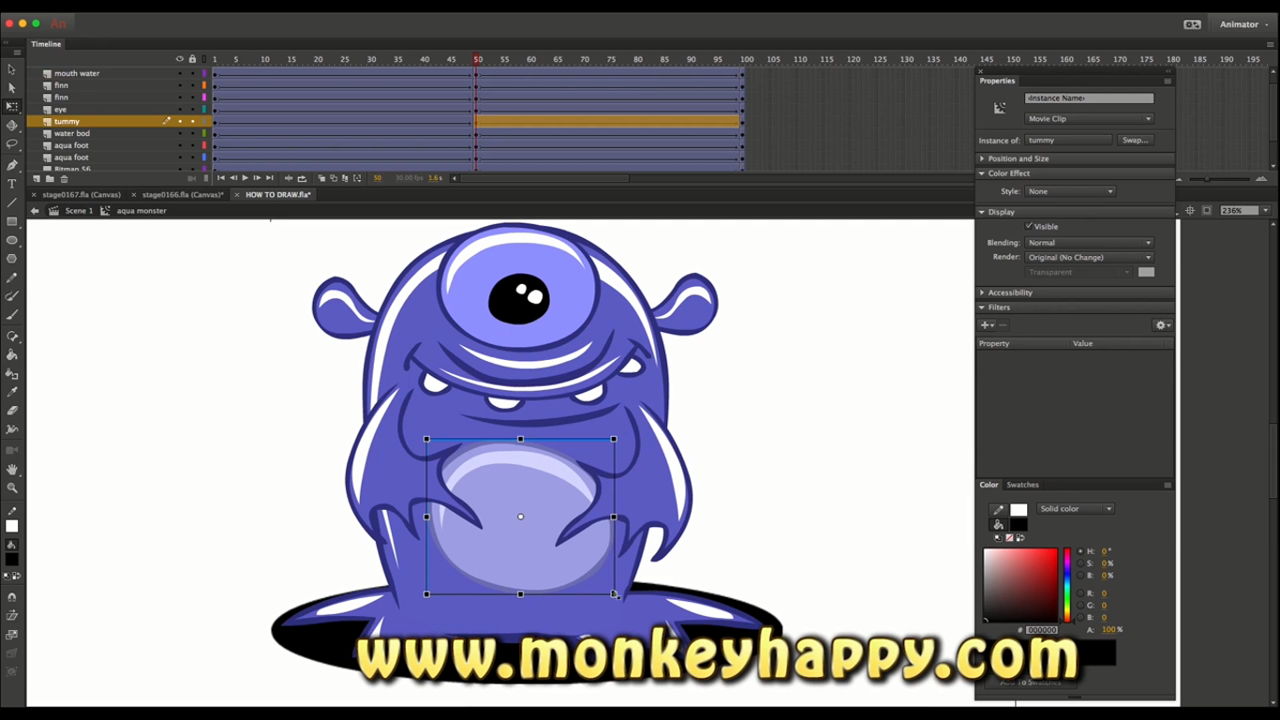This screenshot has height=720, width=1280.
Task: Click the hue slider strip in Color panel
Action: click(x=1067, y=584)
